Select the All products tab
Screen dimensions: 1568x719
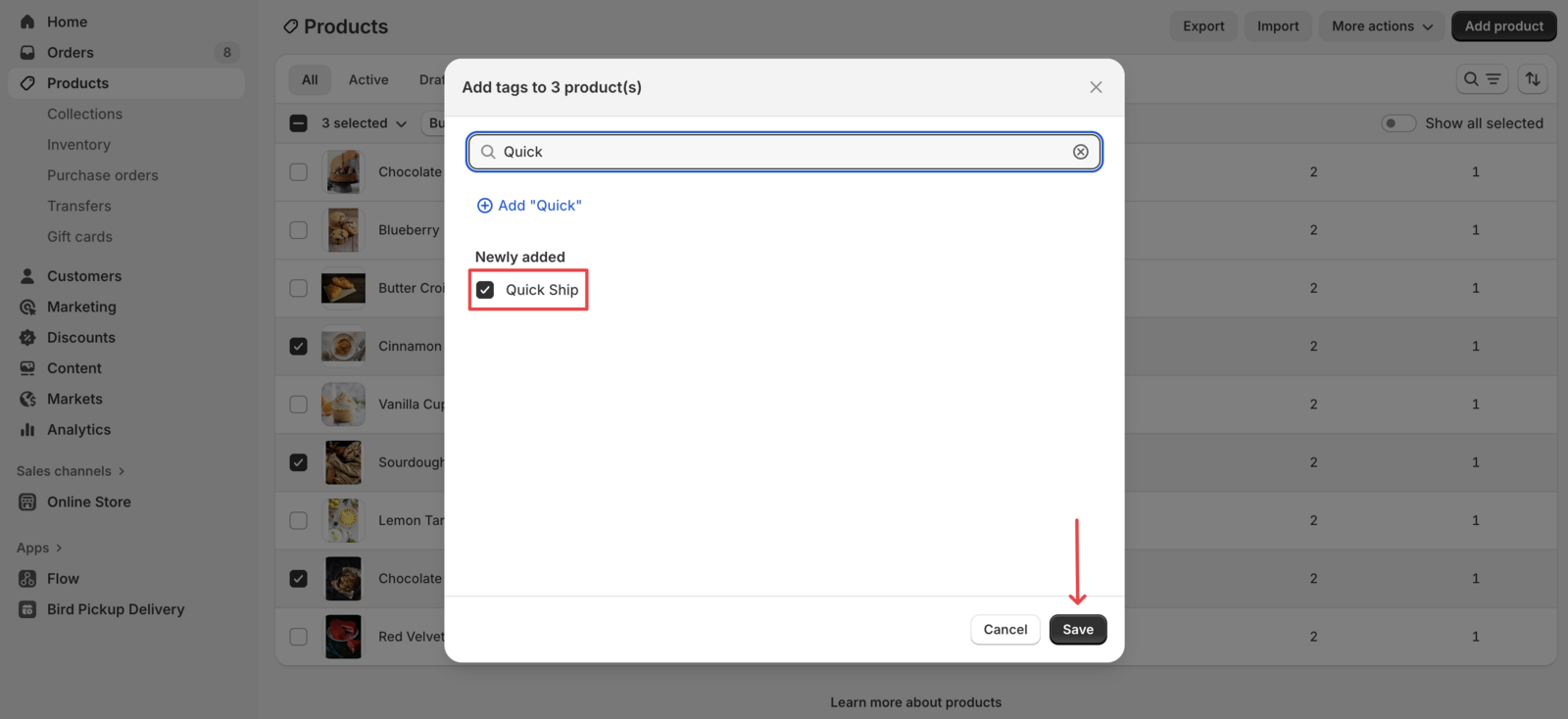[x=310, y=80]
